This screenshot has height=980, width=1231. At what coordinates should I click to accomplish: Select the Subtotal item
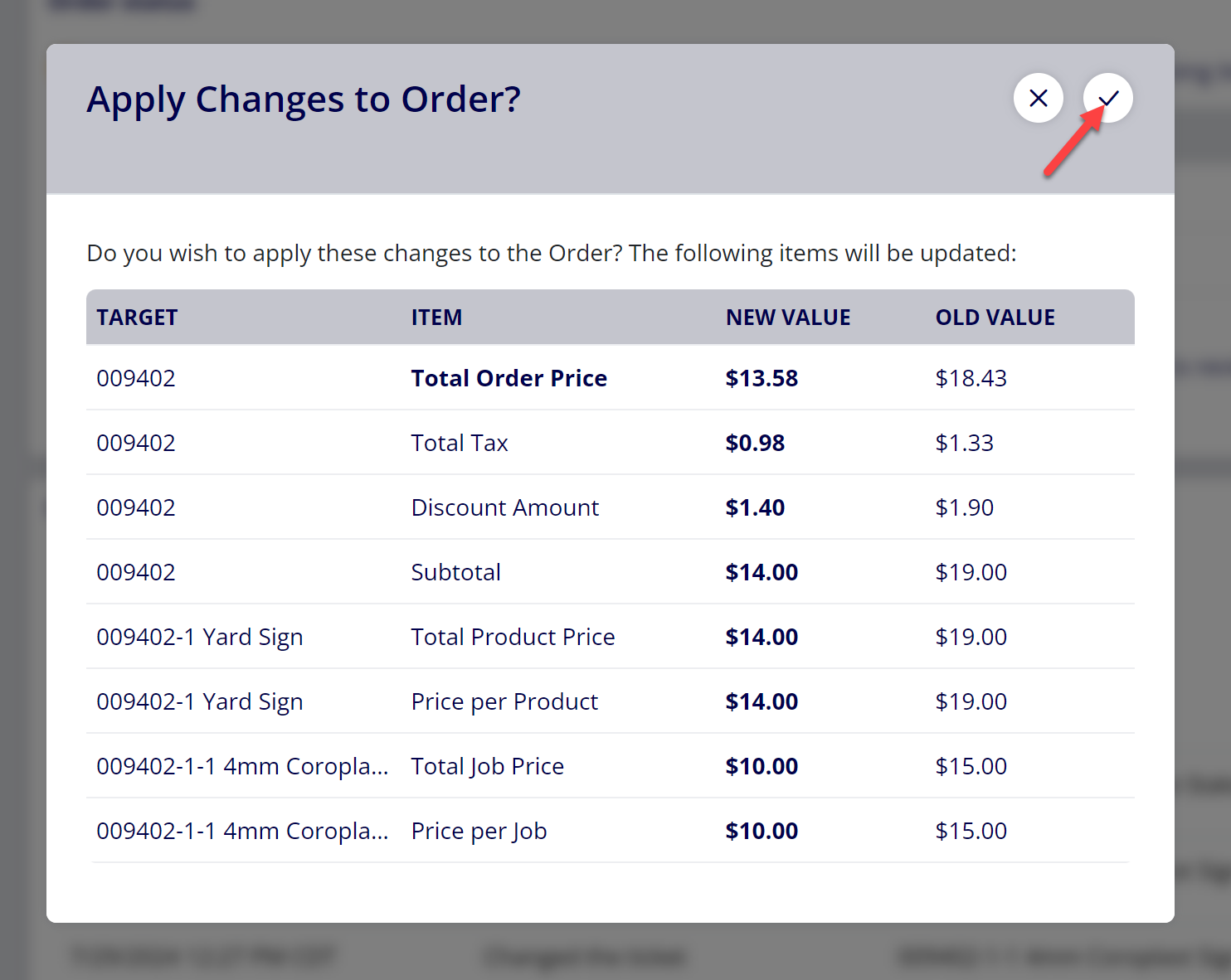pyautogui.click(x=456, y=572)
